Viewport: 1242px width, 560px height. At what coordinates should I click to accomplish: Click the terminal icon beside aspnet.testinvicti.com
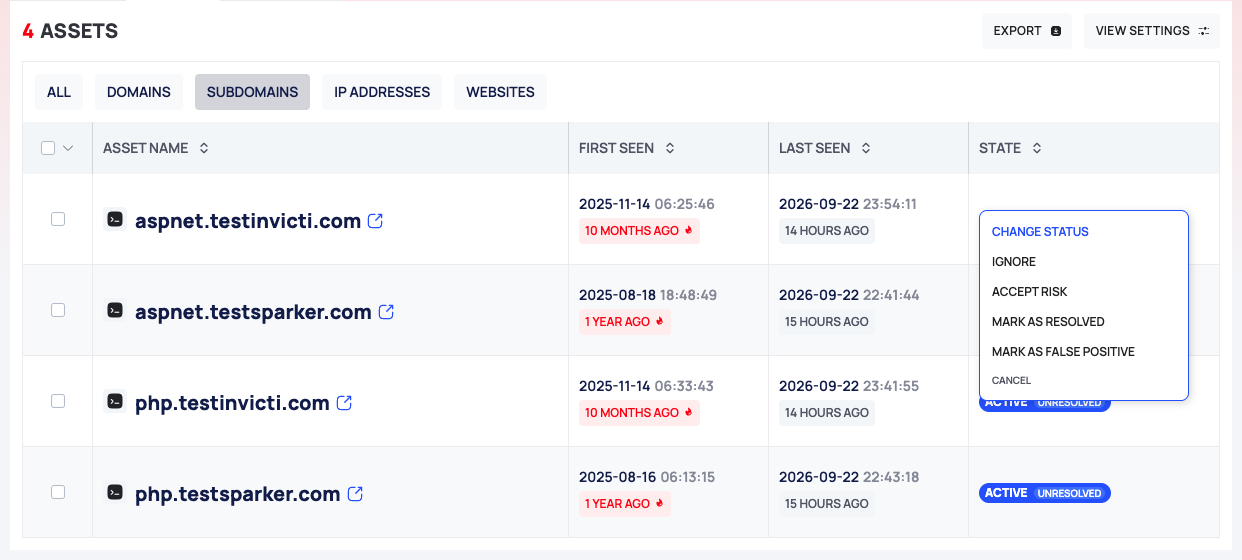click(115, 219)
